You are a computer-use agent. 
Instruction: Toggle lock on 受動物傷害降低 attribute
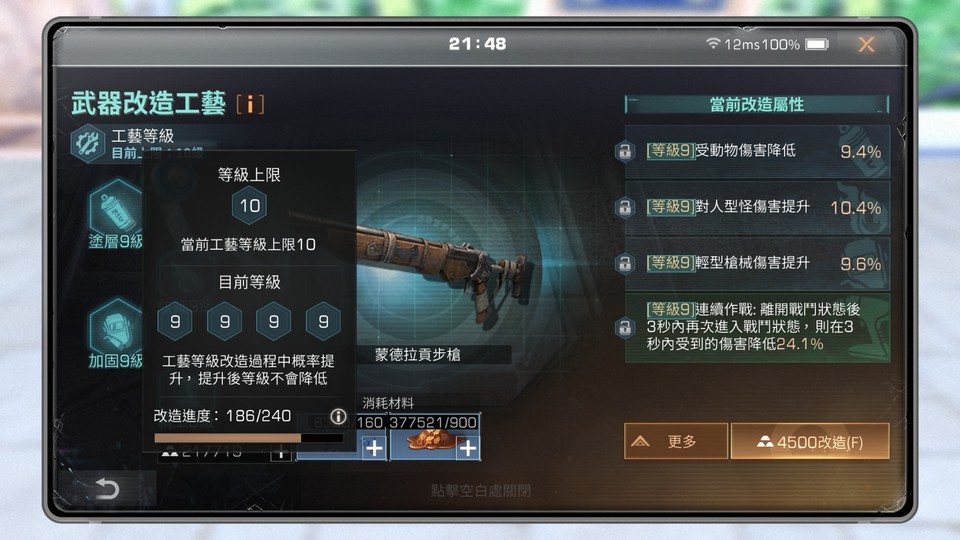[624, 151]
